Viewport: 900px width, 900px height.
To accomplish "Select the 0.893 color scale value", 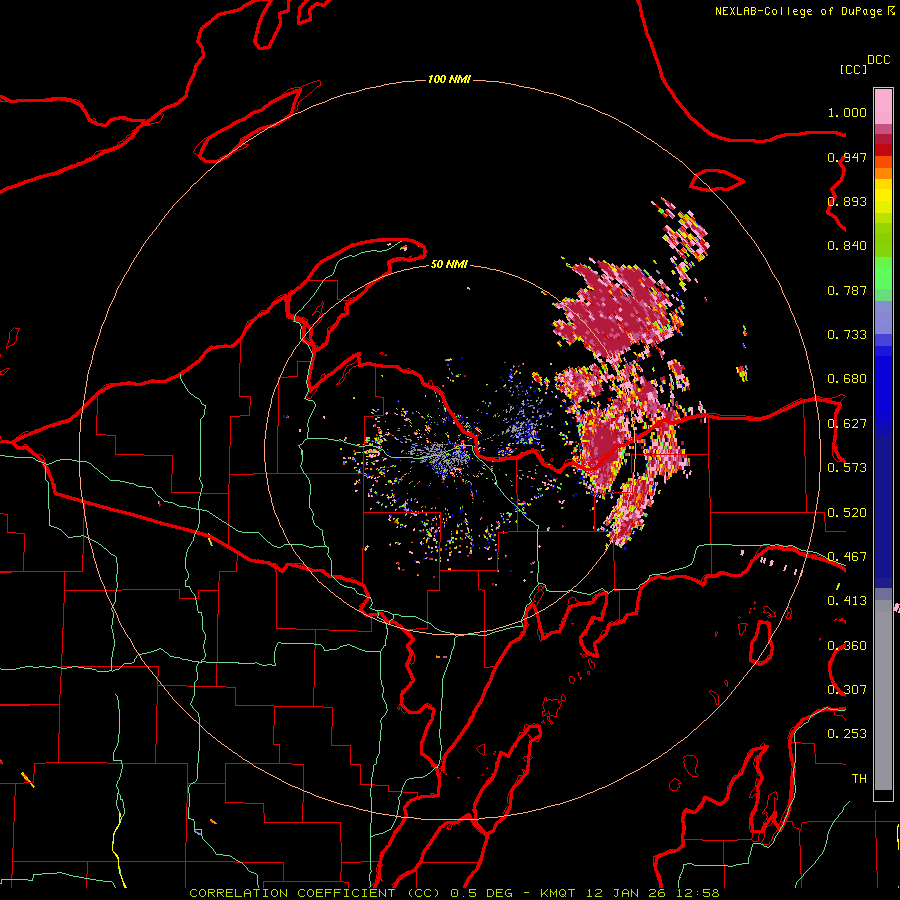I will pyautogui.click(x=847, y=201).
